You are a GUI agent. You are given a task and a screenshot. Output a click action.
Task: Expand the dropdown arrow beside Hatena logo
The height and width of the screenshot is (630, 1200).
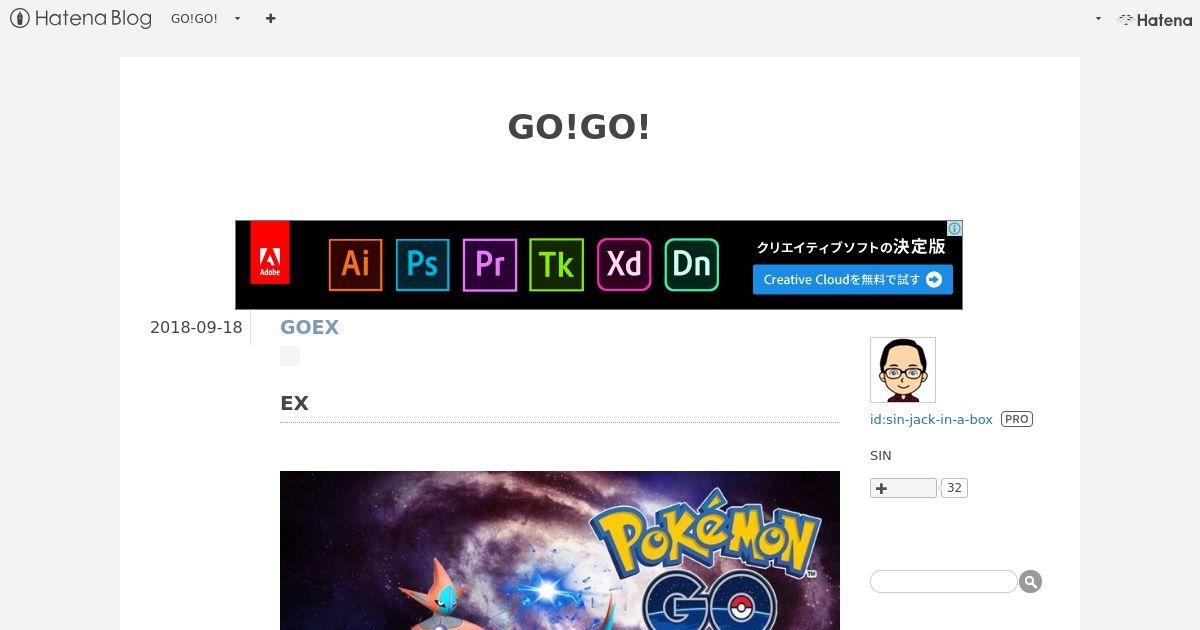(x=1098, y=19)
